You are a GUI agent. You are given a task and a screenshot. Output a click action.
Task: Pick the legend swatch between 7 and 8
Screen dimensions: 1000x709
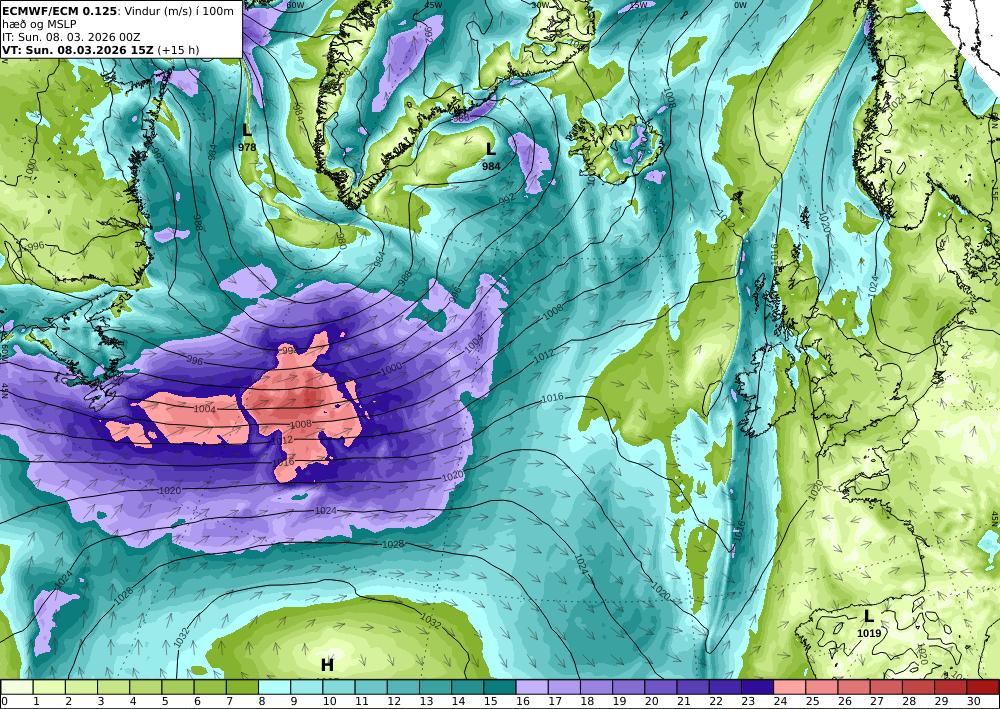tap(242, 687)
